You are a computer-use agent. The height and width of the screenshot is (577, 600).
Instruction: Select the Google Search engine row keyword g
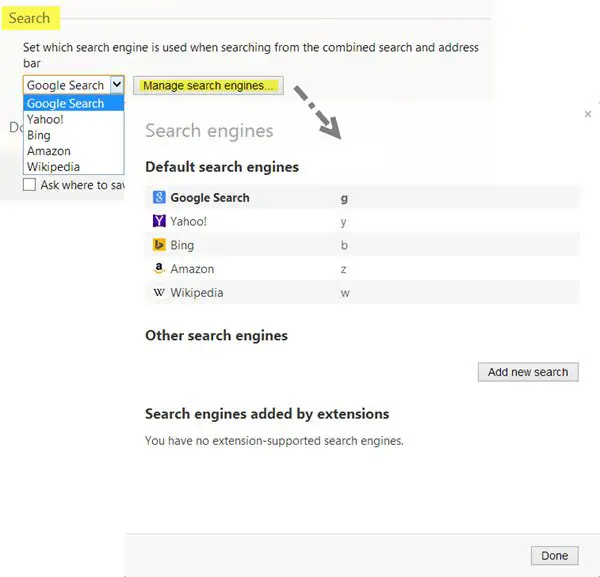(x=345, y=198)
